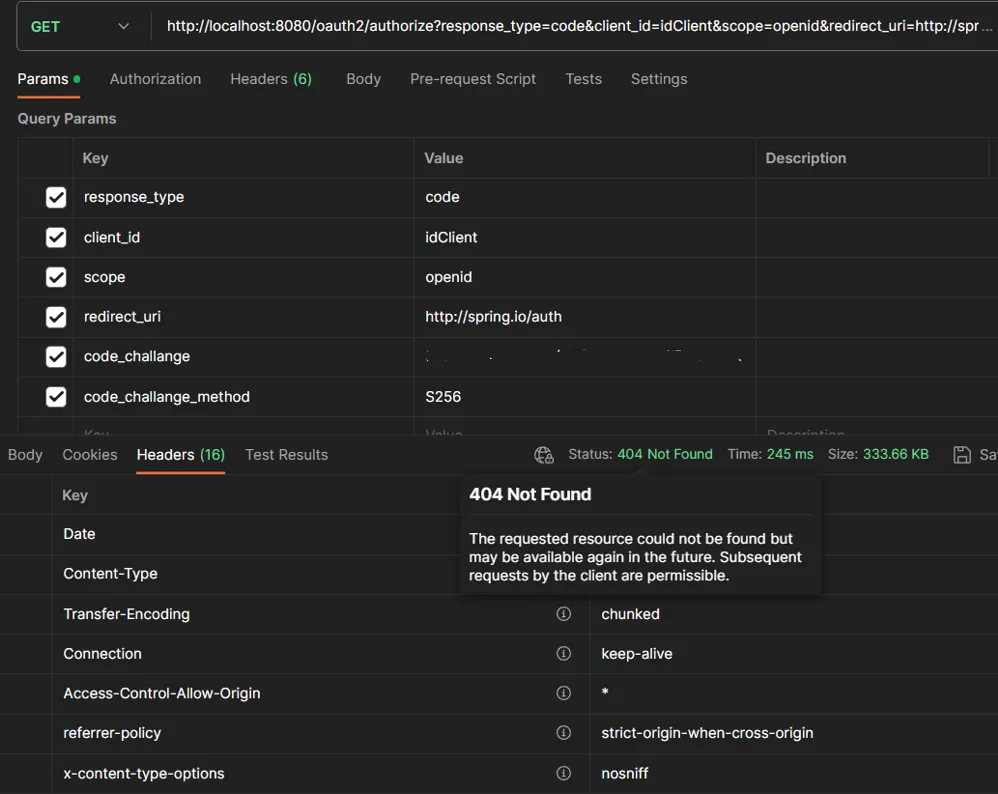The width and height of the screenshot is (998, 794).
Task: Uncheck the client_id parameter checkbox
Action: (56, 237)
